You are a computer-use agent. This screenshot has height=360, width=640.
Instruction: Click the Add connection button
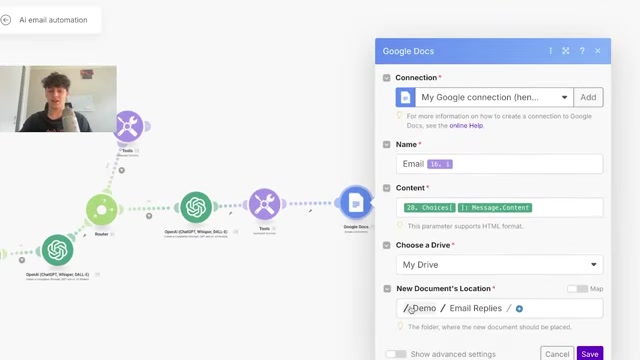(588, 97)
